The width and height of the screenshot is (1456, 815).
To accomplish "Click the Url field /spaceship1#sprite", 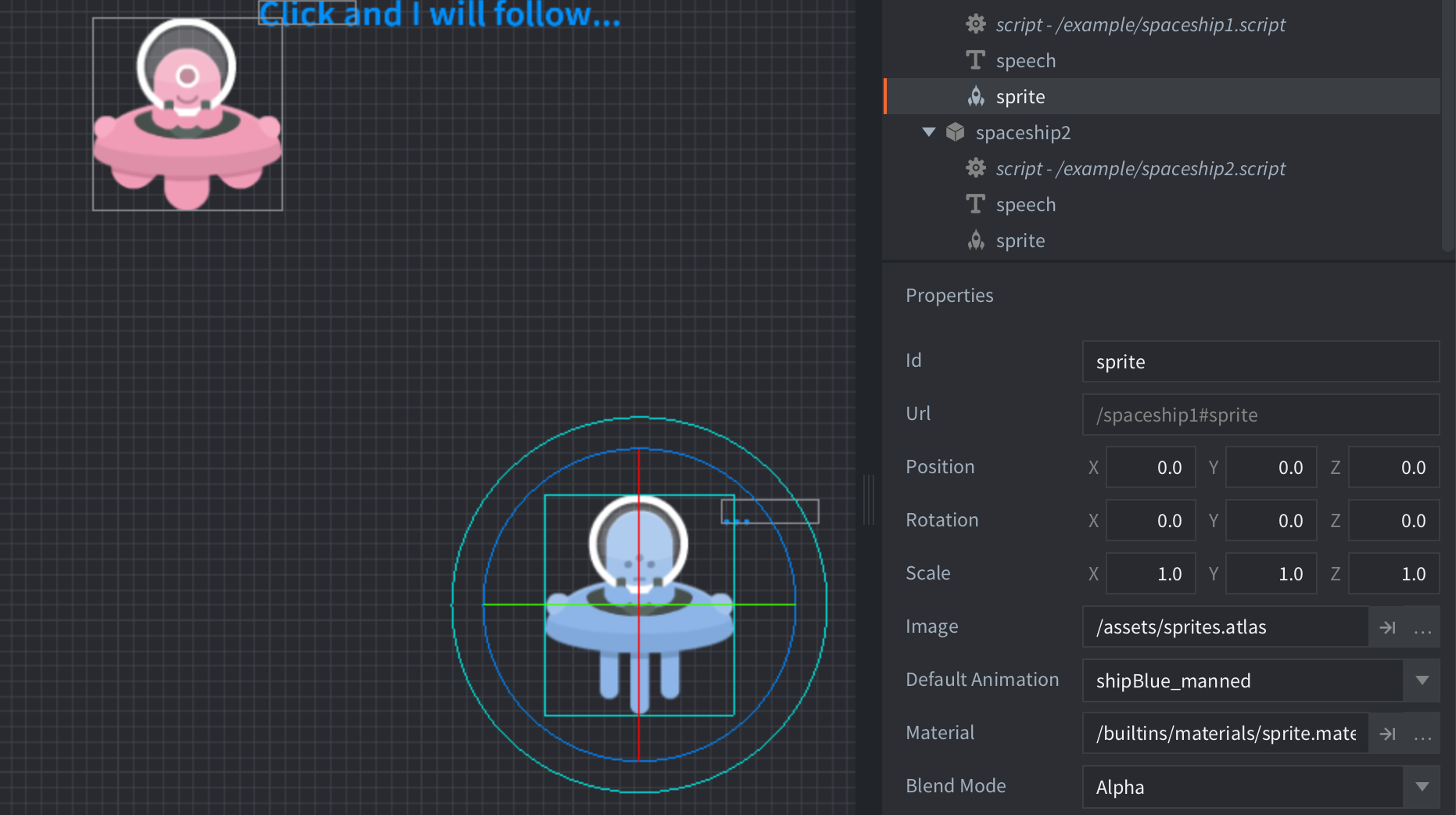I will click(x=1261, y=415).
